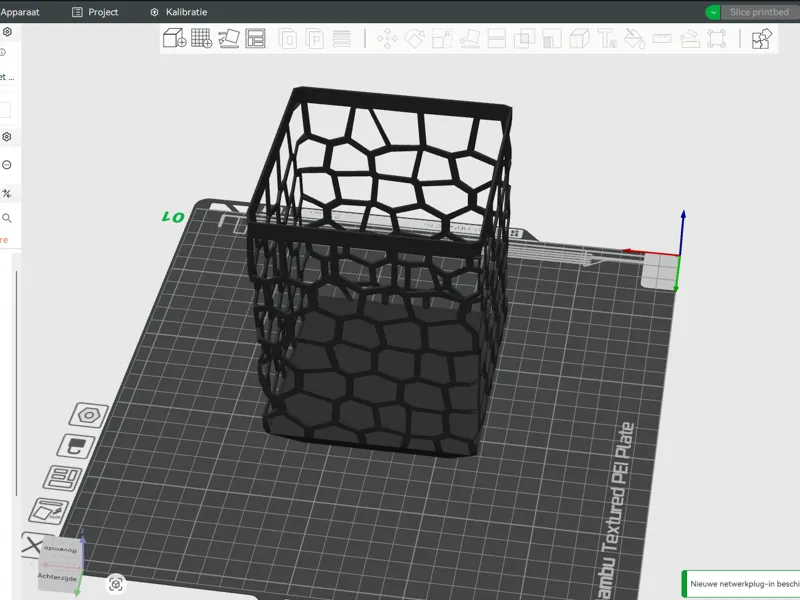The width and height of the screenshot is (800, 600).
Task: Select the Seam painting tool
Action: (579, 39)
